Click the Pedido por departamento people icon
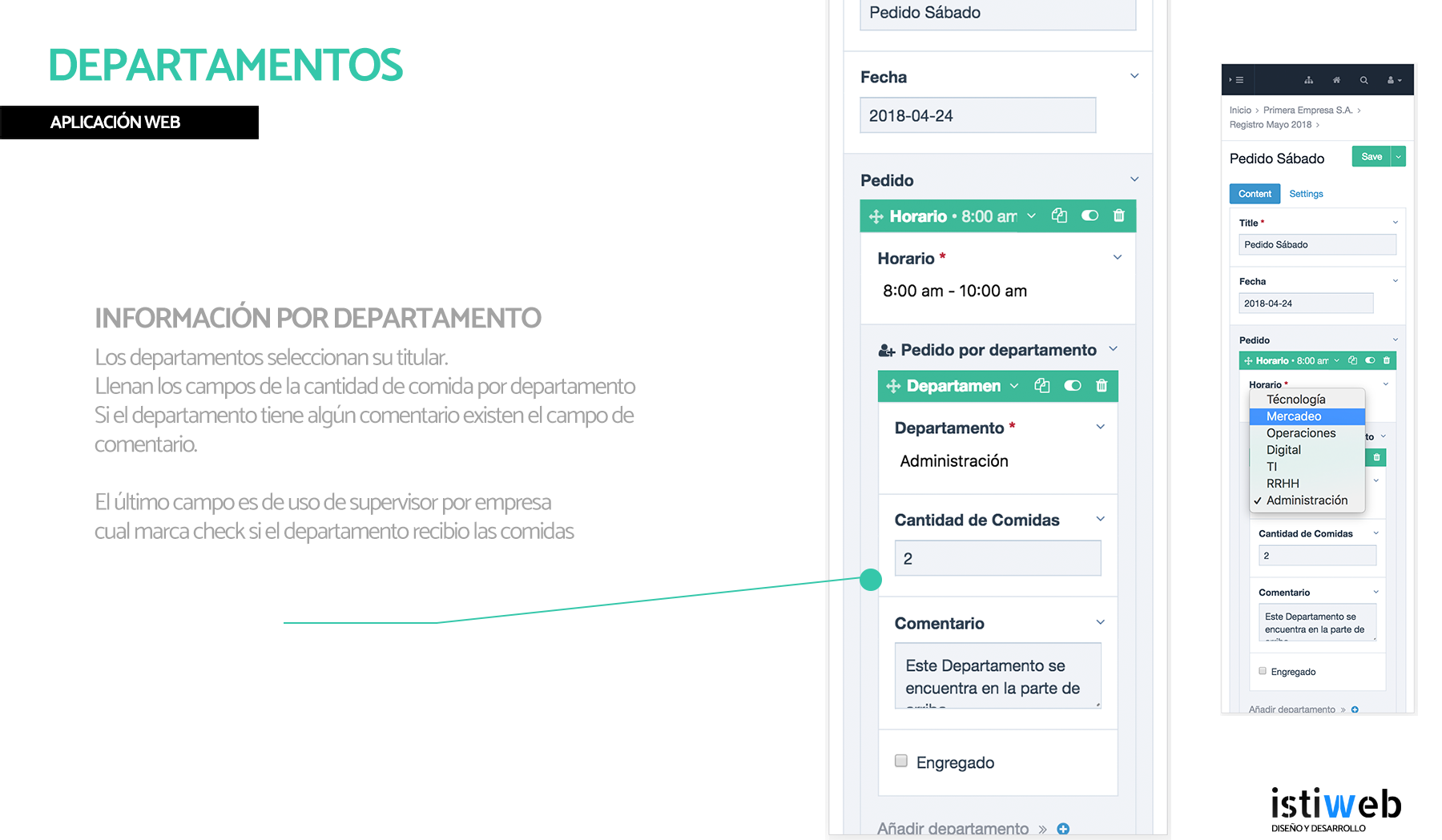The height and width of the screenshot is (840, 1442). click(x=886, y=351)
